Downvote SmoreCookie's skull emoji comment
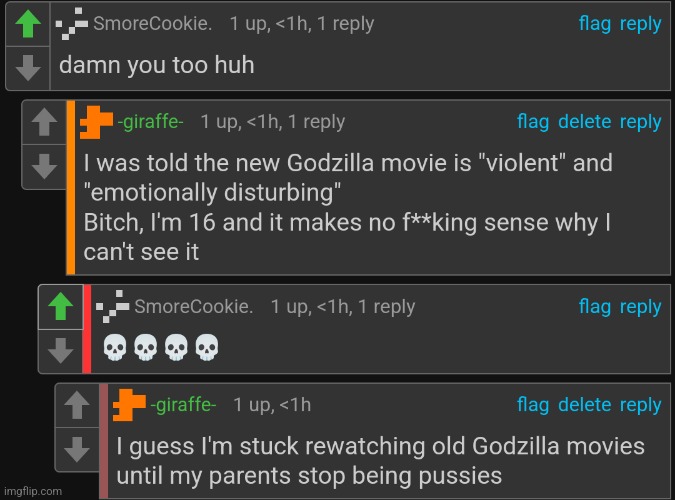This screenshot has height=500, width=675. (x=61, y=349)
